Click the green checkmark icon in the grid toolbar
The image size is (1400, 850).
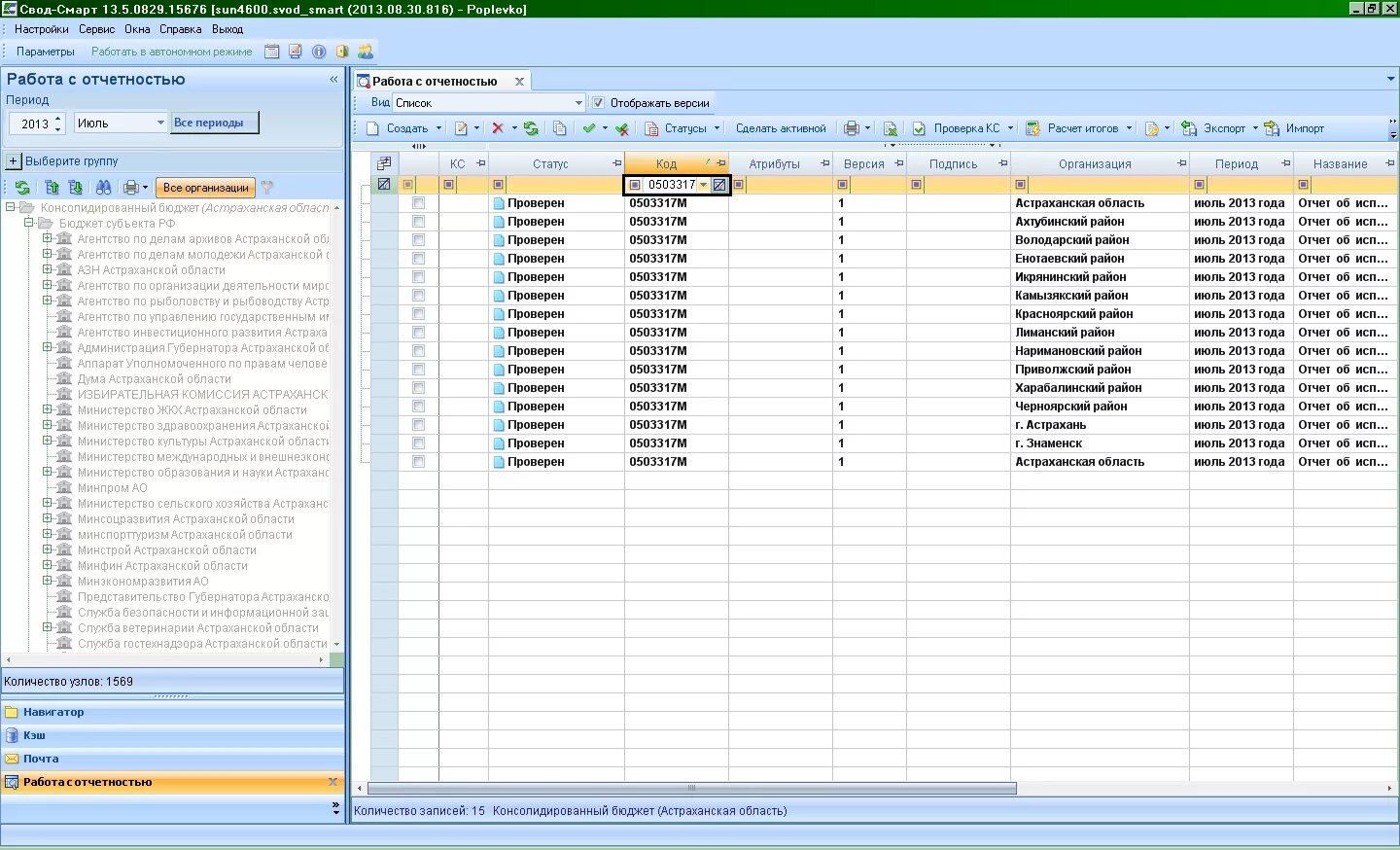[x=589, y=128]
